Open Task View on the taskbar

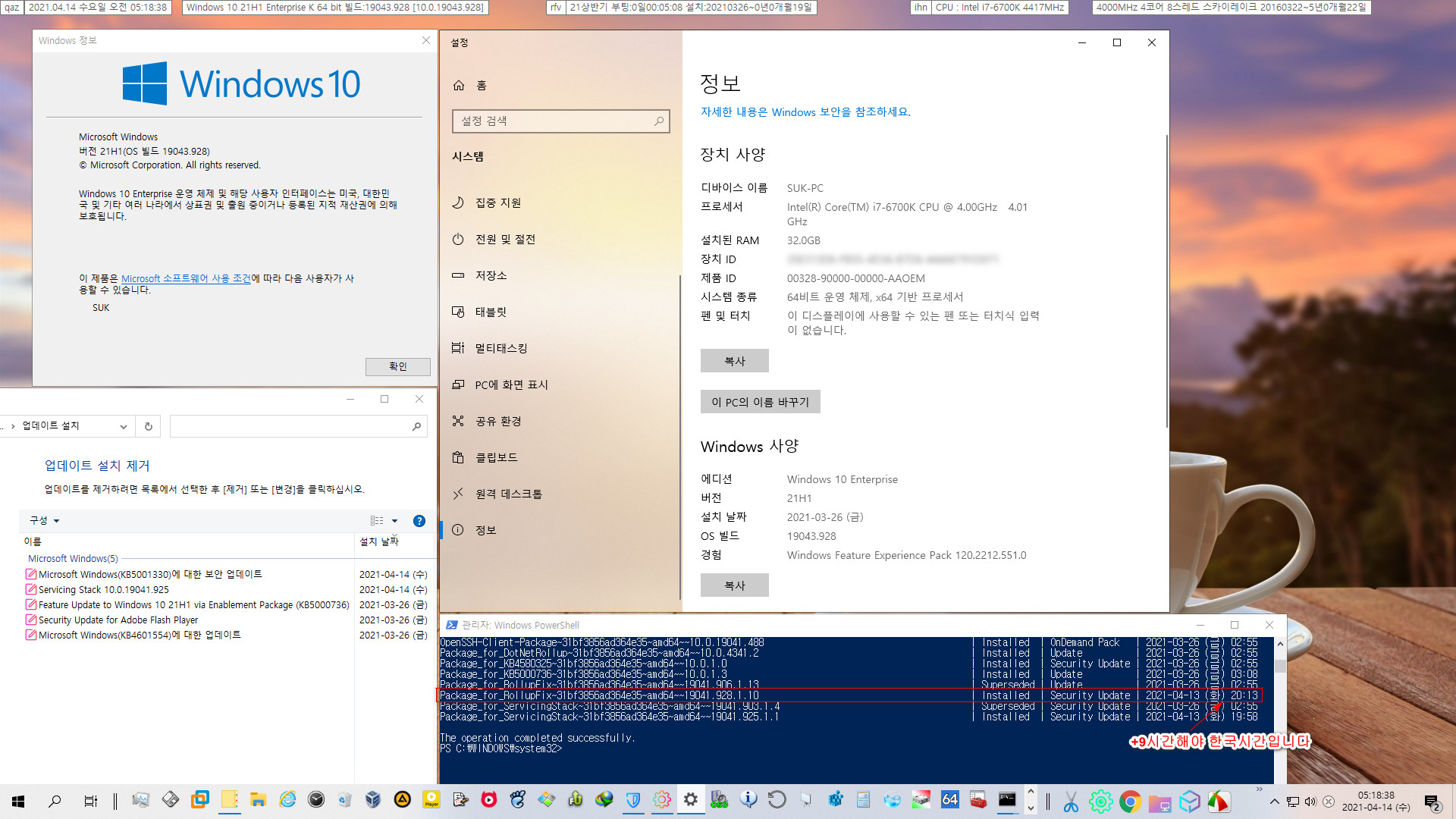(90, 801)
